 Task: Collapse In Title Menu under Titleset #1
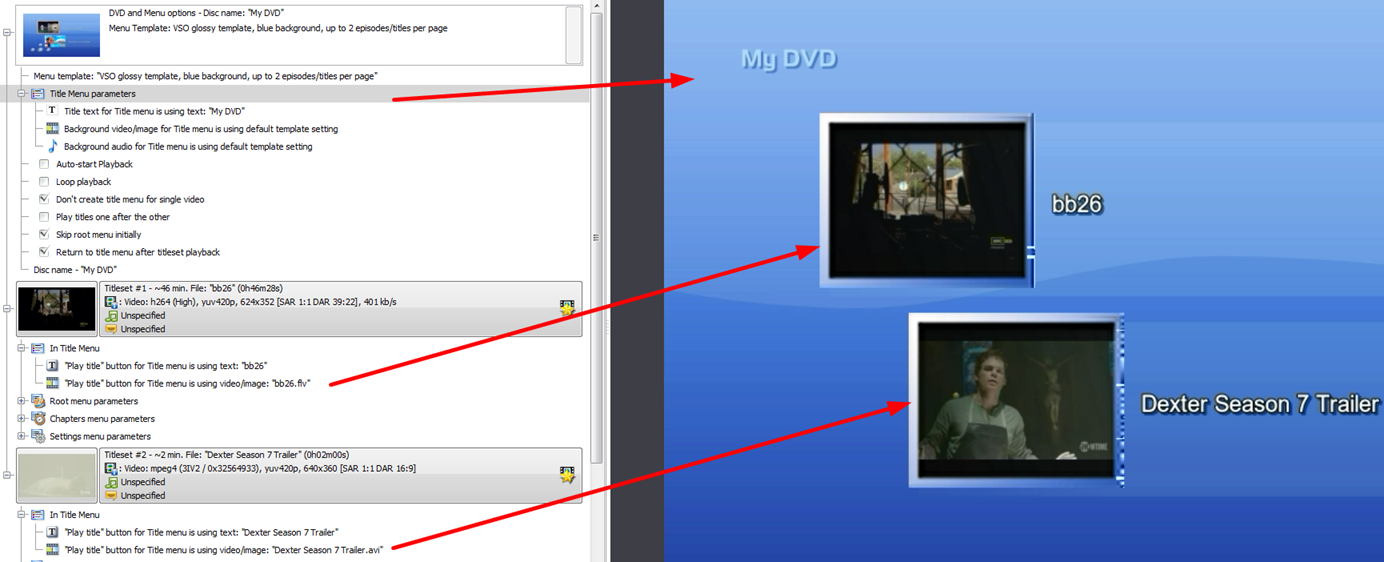[x=22, y=348]
